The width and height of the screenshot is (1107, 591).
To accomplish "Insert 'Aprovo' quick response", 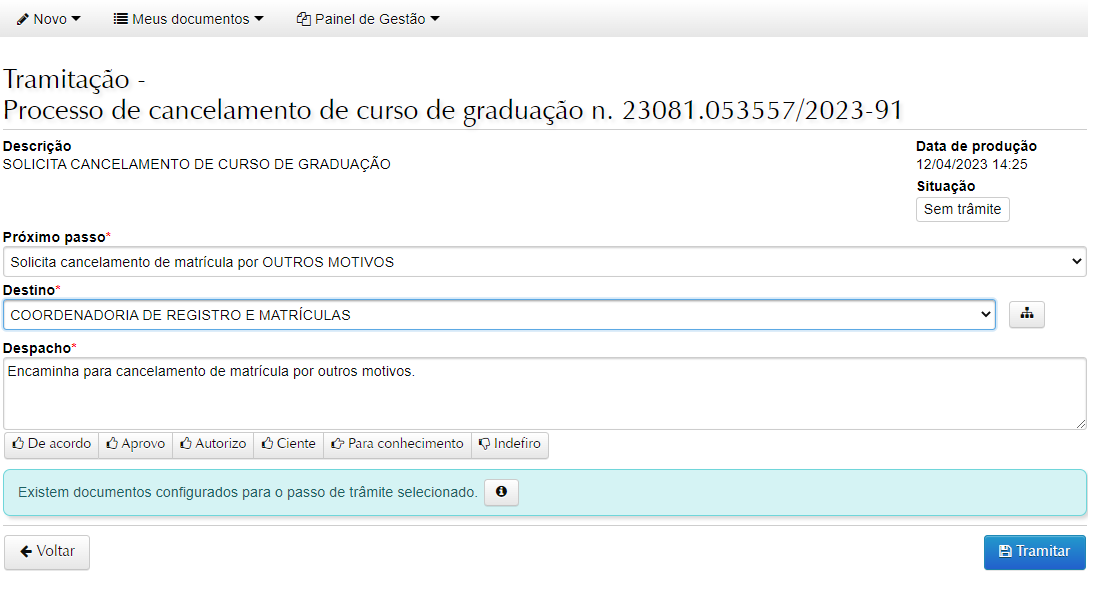I will click(135, 444).
